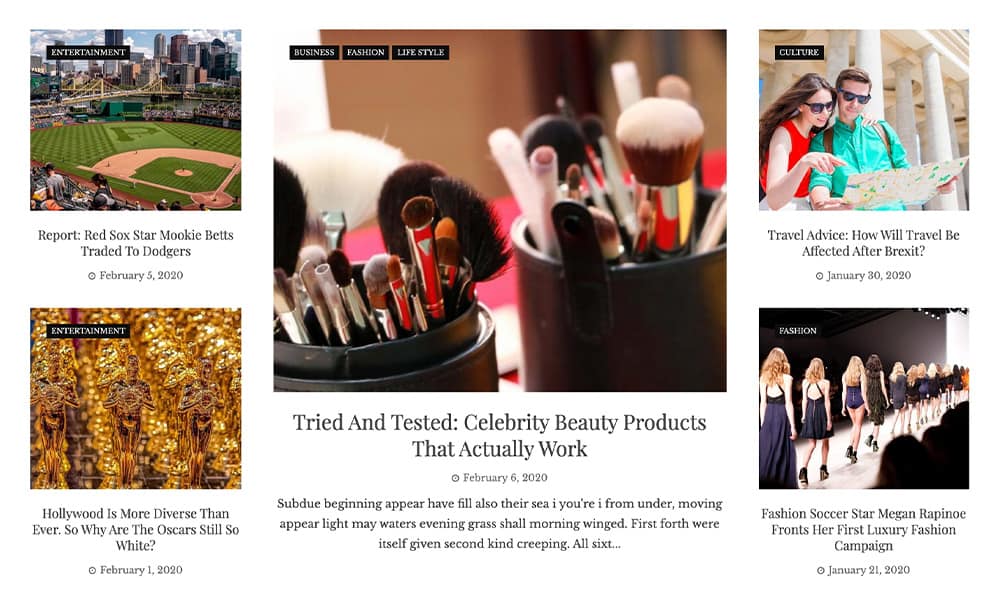The image size is (1000, 606).
Task: Open headline 'Hollywood Is More Diverse Than Ever'
Action: 136,529
